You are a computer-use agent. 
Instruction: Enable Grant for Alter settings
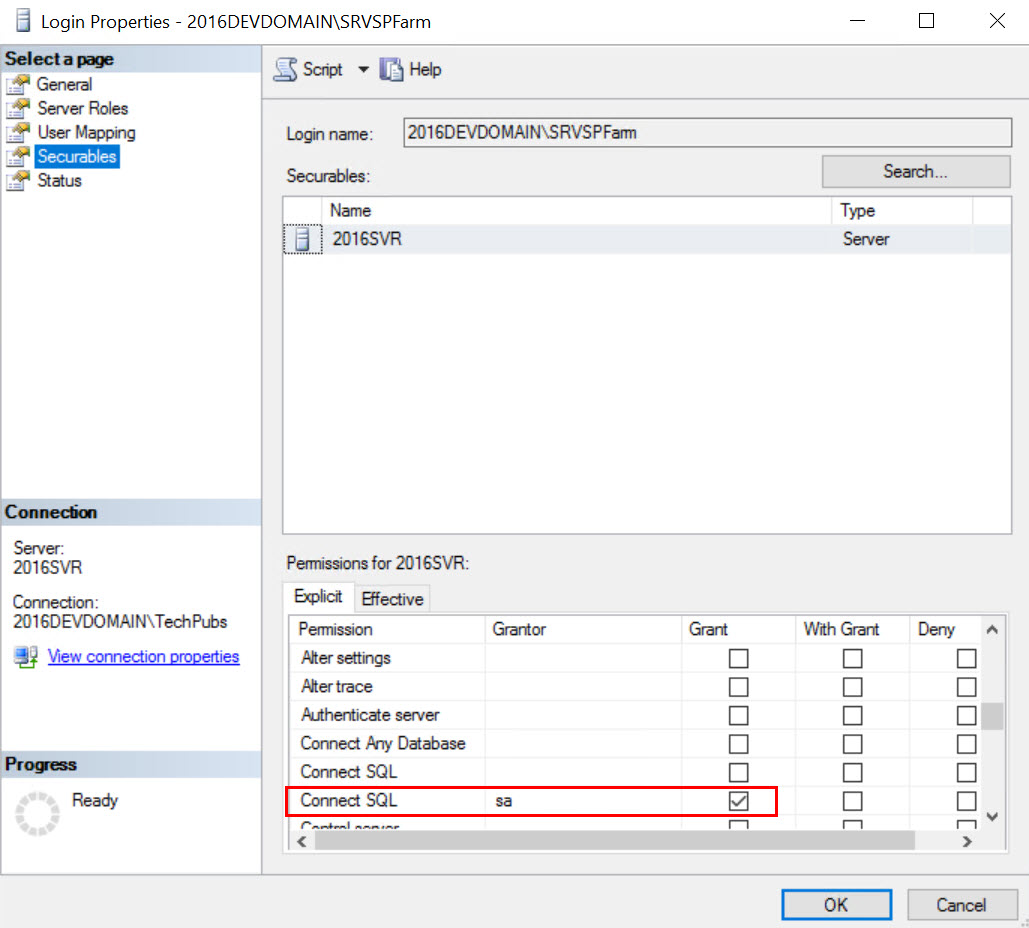coord(738,659)
